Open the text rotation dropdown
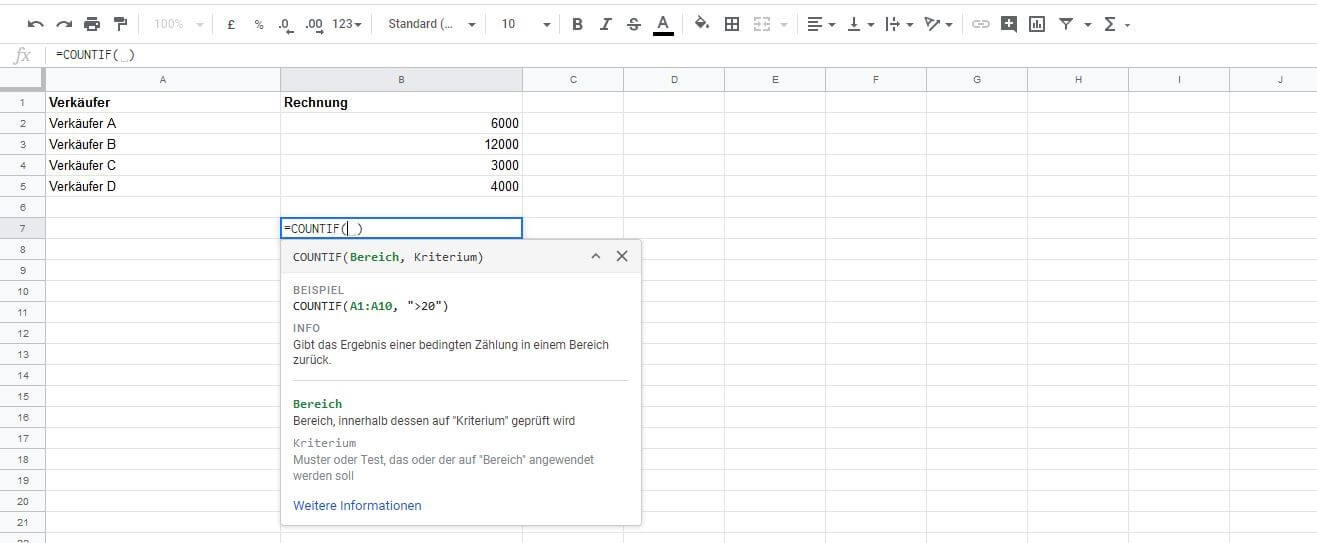This screenshot has width=1317, height=543. 938,24
